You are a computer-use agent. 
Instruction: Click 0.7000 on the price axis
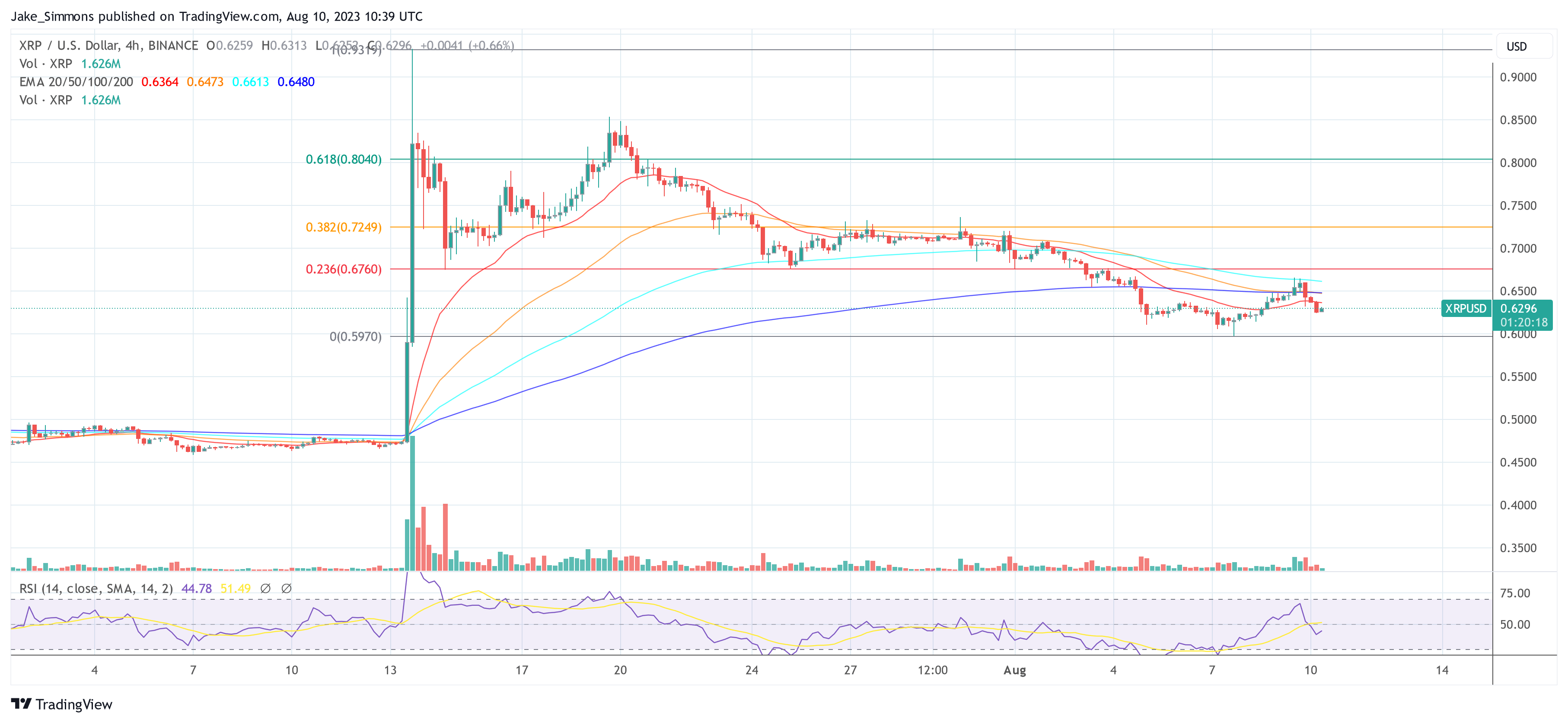(1518, 249)
